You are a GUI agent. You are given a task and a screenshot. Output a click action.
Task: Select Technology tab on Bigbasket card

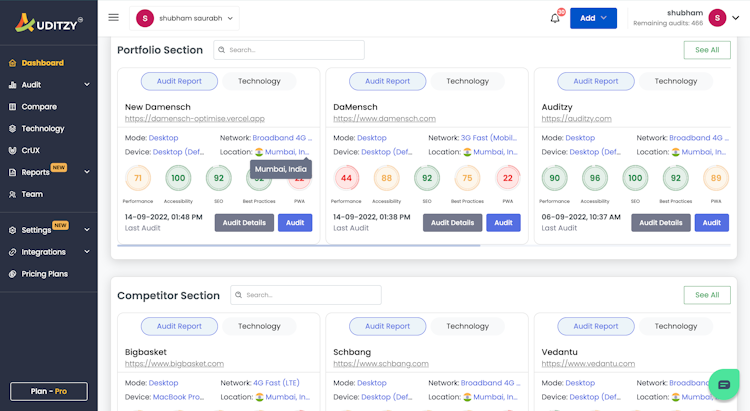259,326
